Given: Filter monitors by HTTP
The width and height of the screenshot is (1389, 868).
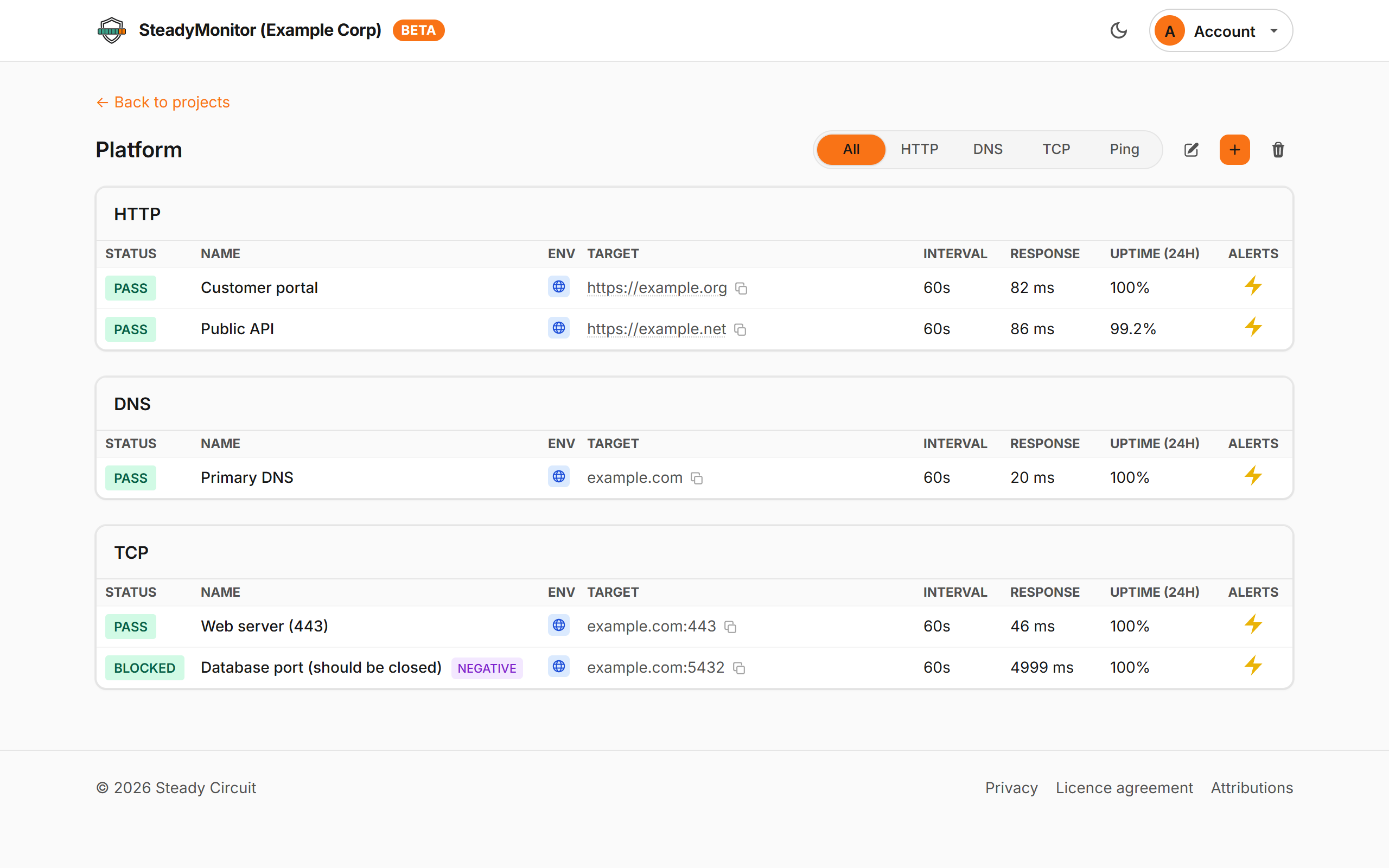Looking at the screenshot, I should click(920, 149).
